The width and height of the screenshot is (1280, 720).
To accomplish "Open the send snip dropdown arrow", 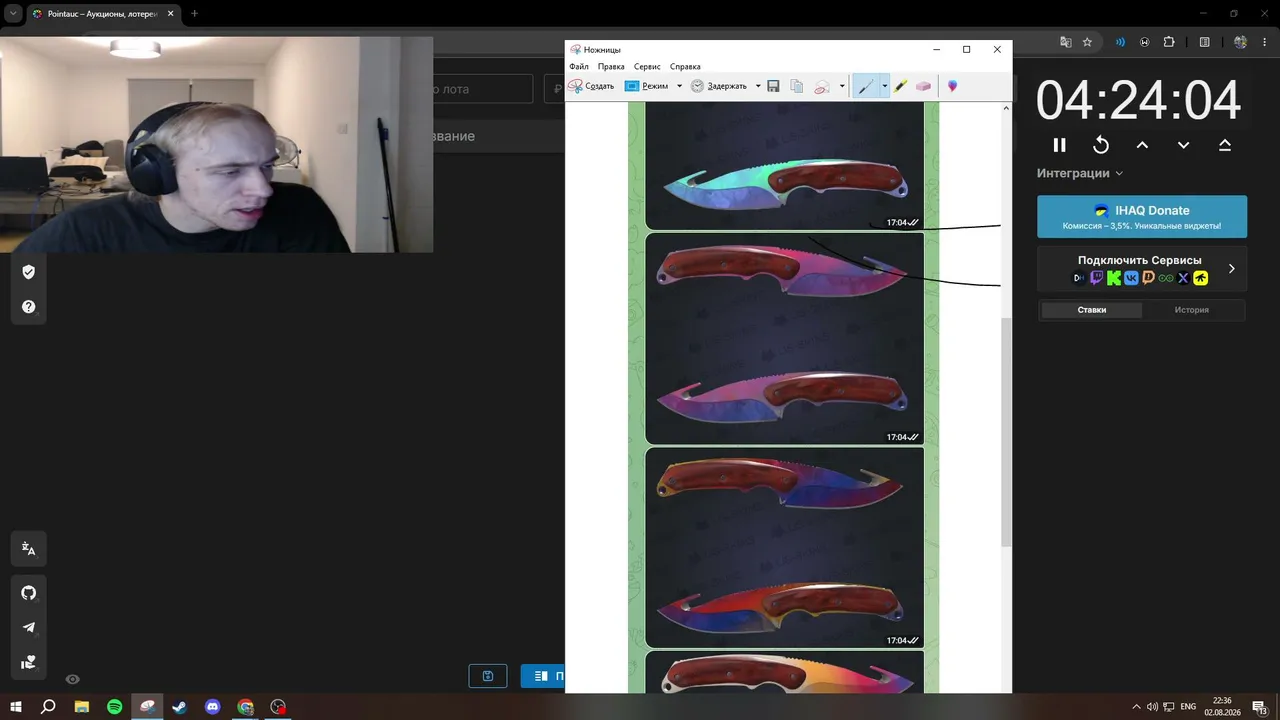I will (842, 86).
